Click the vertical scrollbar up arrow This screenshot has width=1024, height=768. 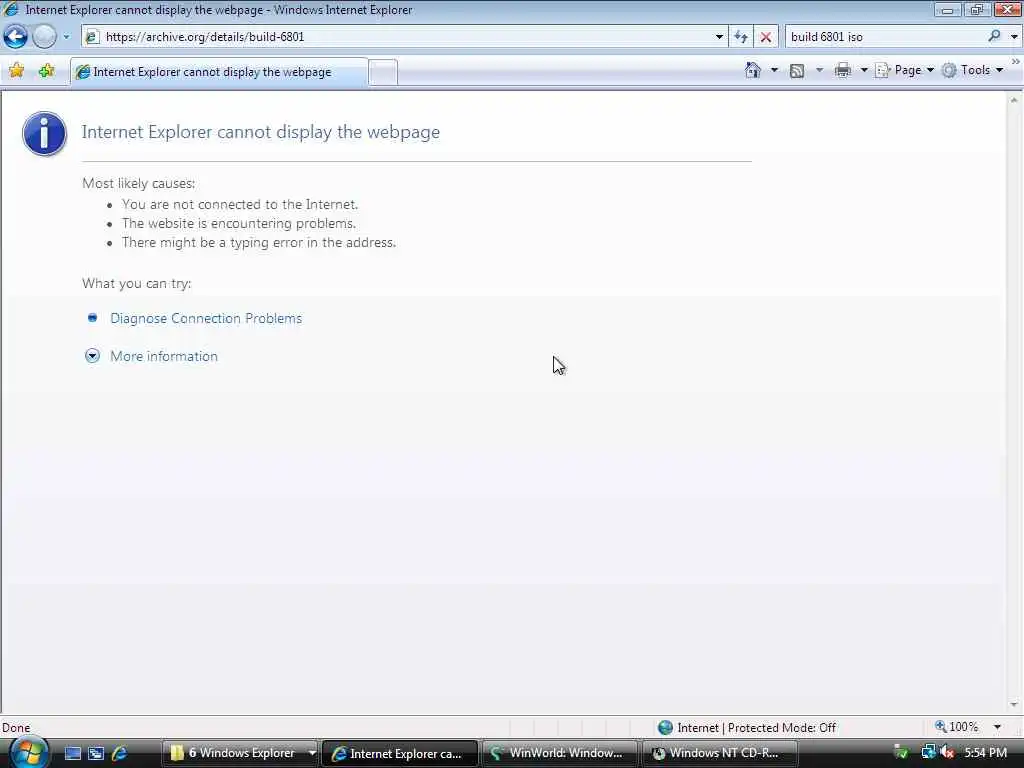[1014, 100]
